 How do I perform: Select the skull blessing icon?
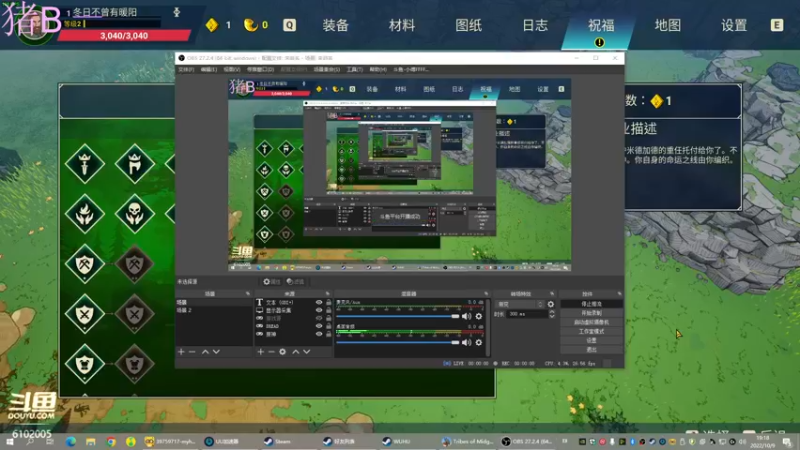tap(134, 213)
